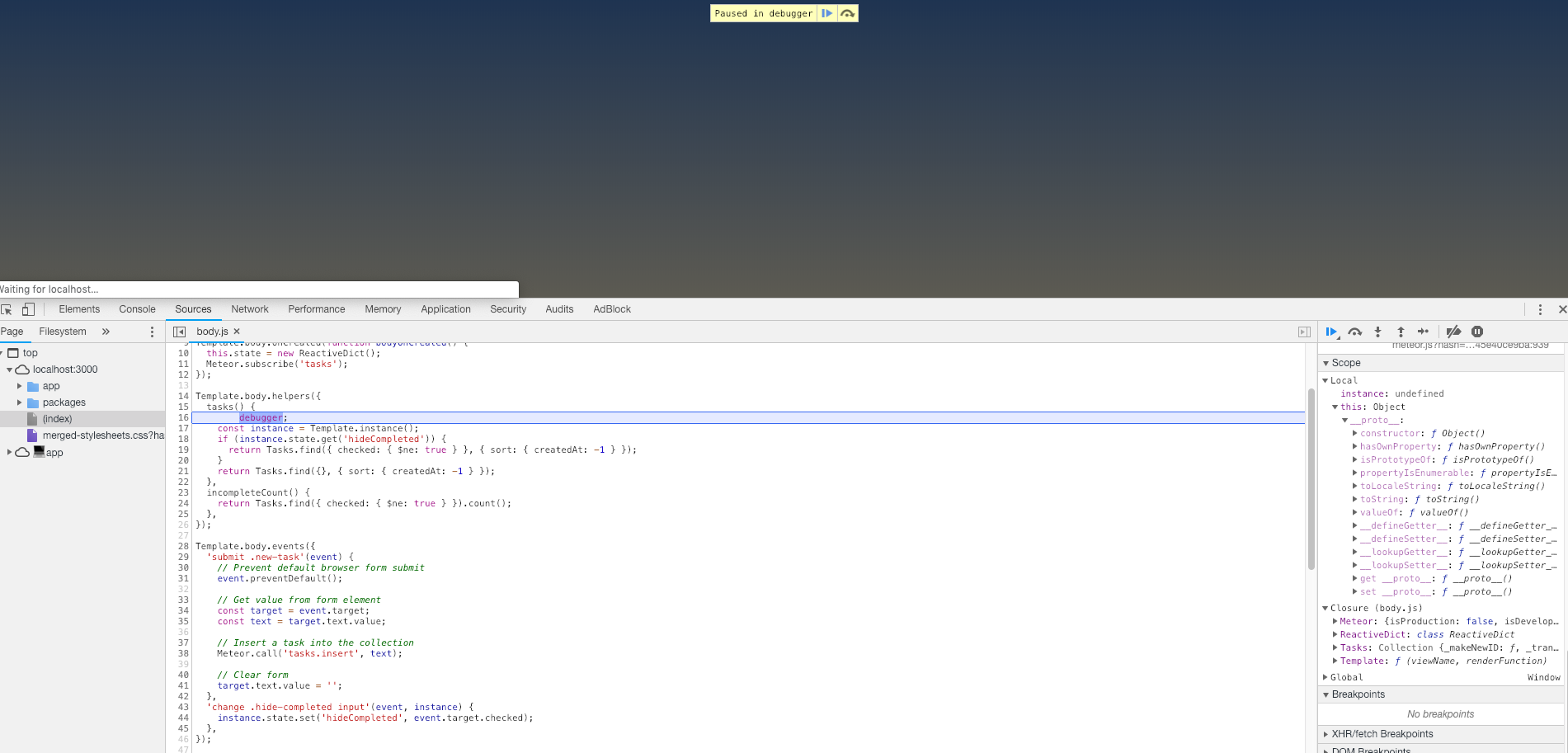Toggle pause on exceptions
This screenshot has width=1568, height=753.
pyautogui.click(x=1477, y=332)
